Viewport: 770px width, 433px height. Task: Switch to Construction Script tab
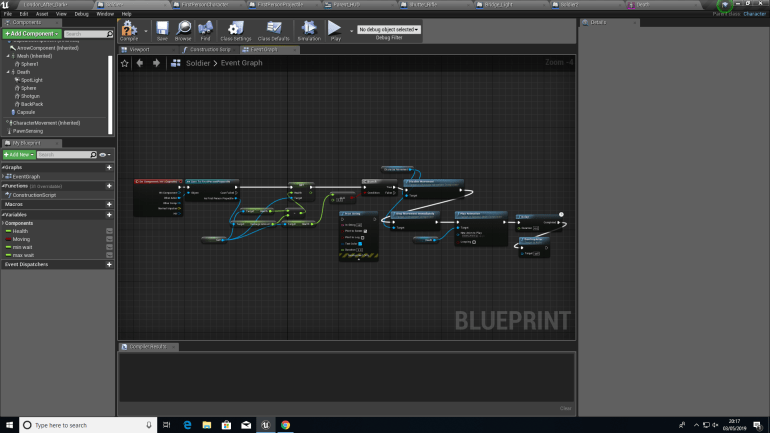point(210,50)
